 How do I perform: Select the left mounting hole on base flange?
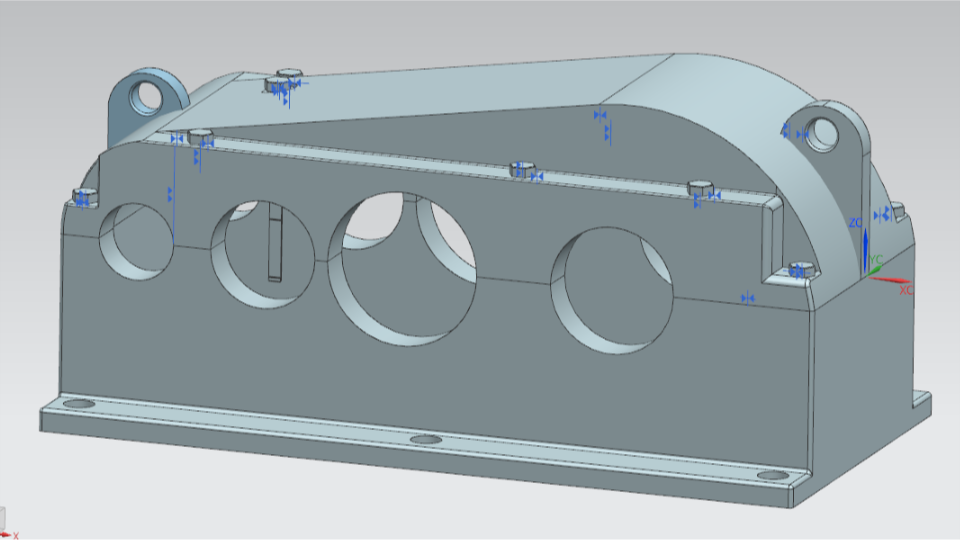79,404
